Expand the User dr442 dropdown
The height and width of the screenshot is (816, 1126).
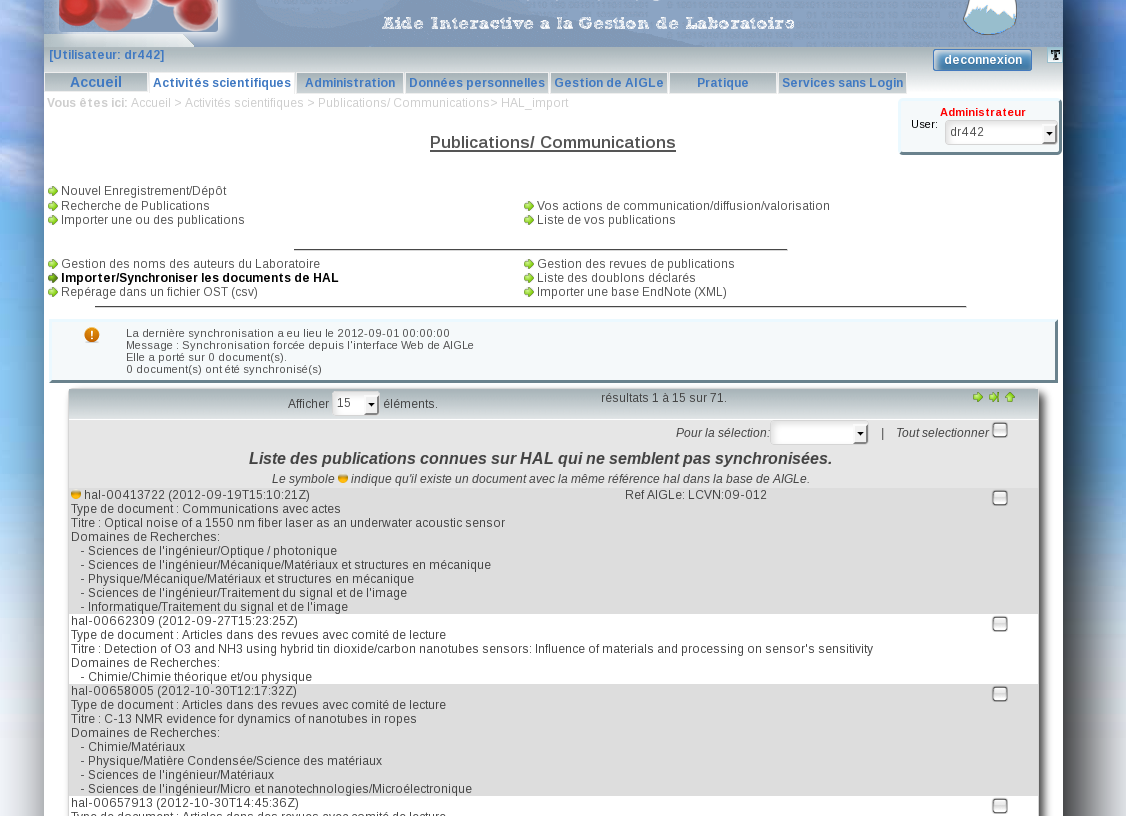point(1049,133)
